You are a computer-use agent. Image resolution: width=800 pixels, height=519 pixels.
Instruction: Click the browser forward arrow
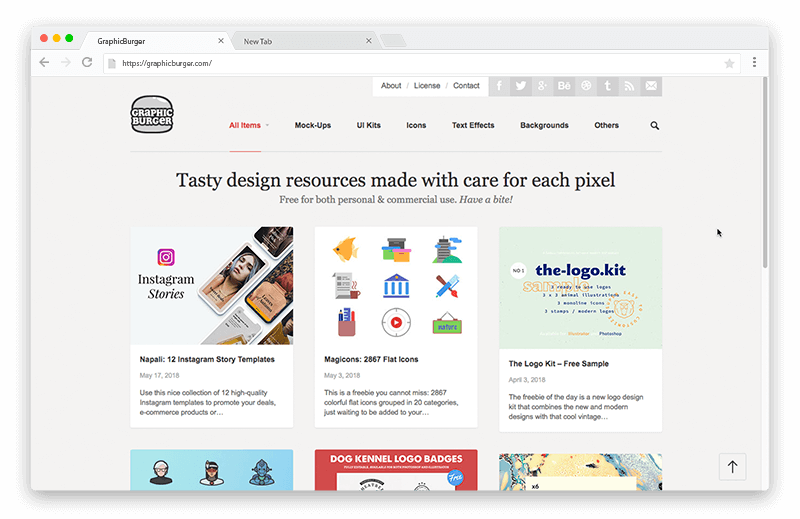[x=66, y=62]
